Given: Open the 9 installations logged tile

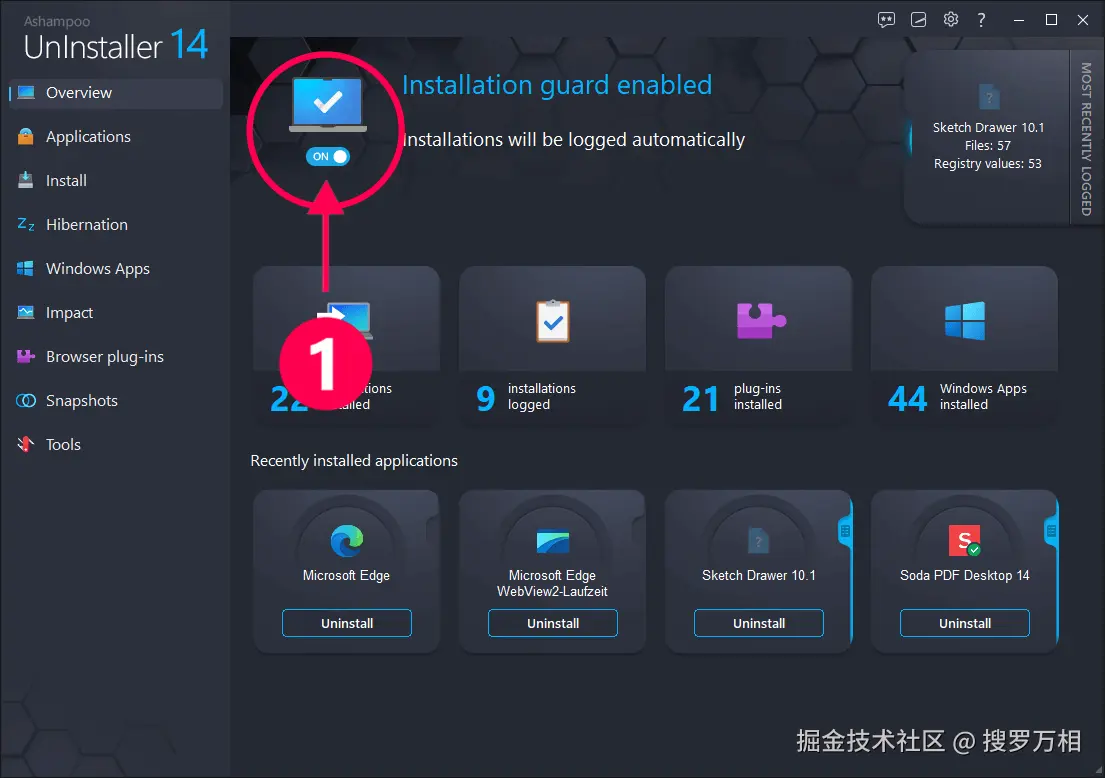Looking at the screenshot, I should pyautogui.click(x=552, y=346).
